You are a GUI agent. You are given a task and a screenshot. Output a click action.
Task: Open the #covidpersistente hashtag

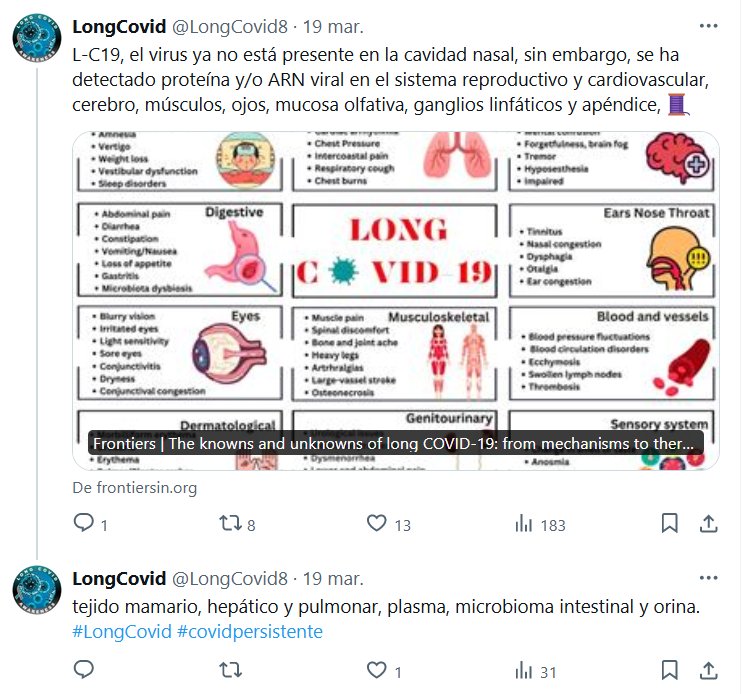tap(250, 632)
